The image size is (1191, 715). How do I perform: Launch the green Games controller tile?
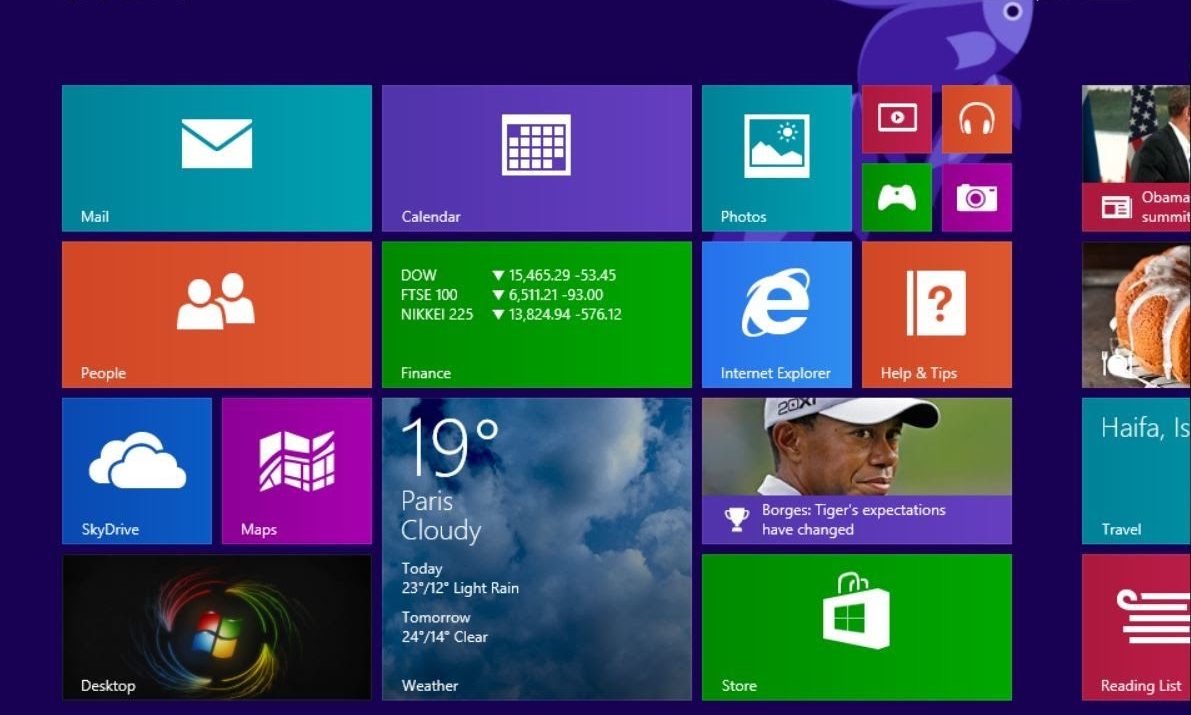(x=896, y=197)
